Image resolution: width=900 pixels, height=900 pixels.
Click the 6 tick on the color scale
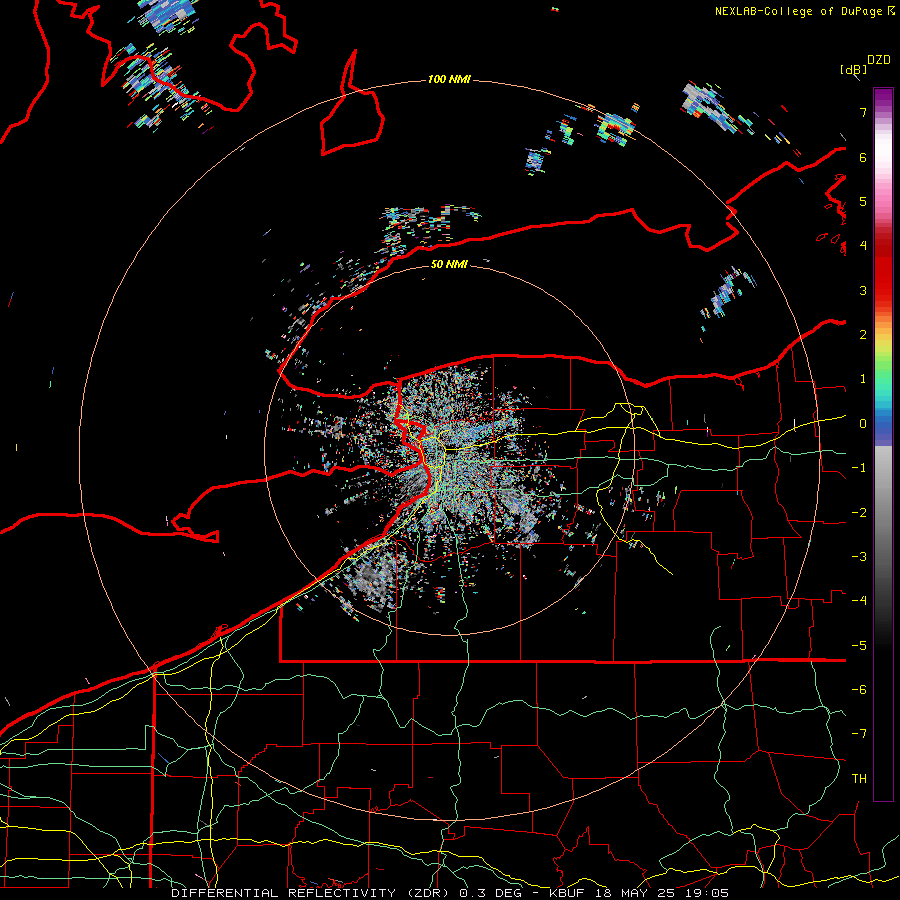pyautogui.click(x=863, y=157)
